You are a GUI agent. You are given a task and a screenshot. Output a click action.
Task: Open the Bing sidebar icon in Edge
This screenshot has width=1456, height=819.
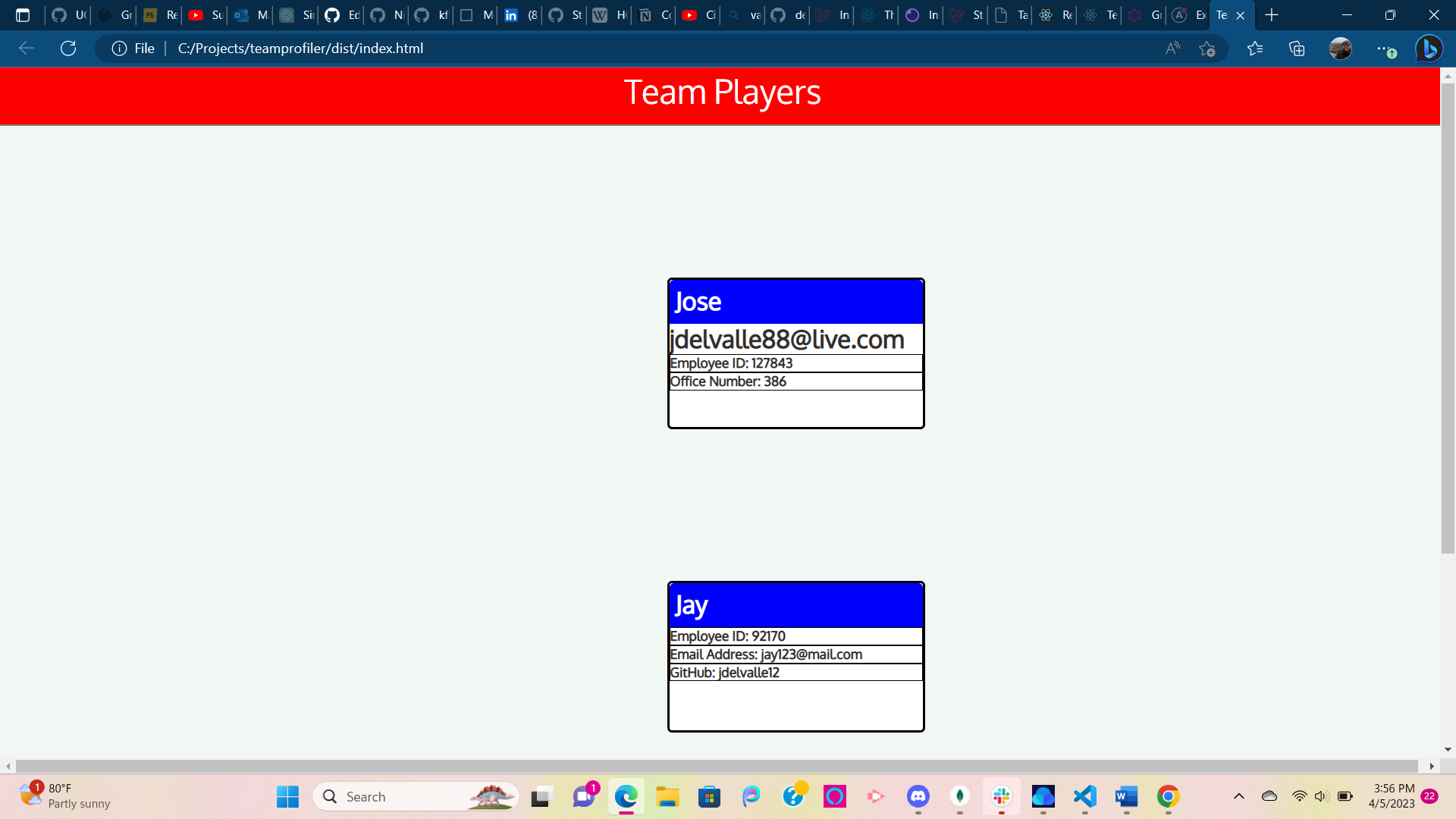(x=1429, y=48)
